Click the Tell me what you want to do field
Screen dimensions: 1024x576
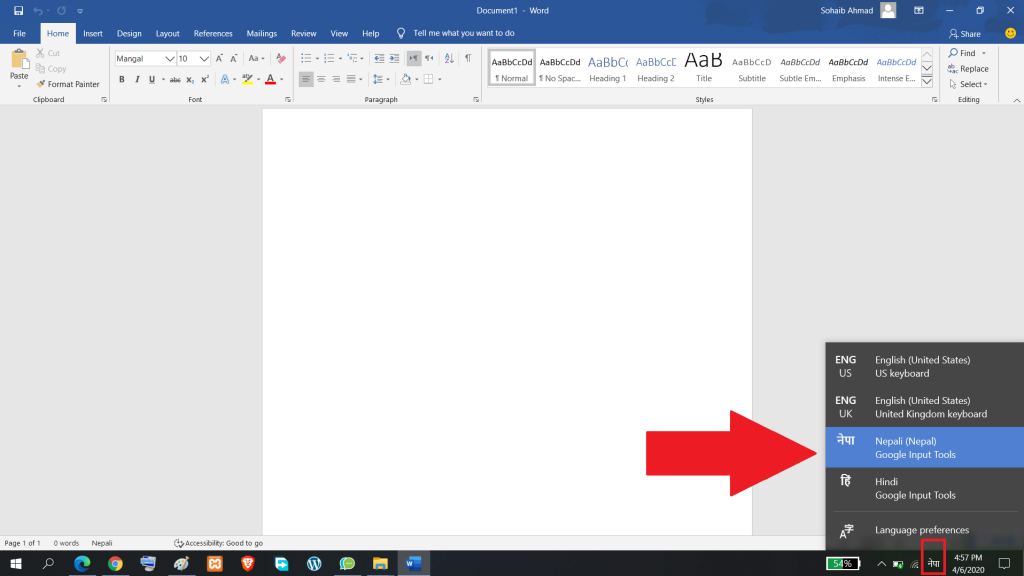pos(464,33)
